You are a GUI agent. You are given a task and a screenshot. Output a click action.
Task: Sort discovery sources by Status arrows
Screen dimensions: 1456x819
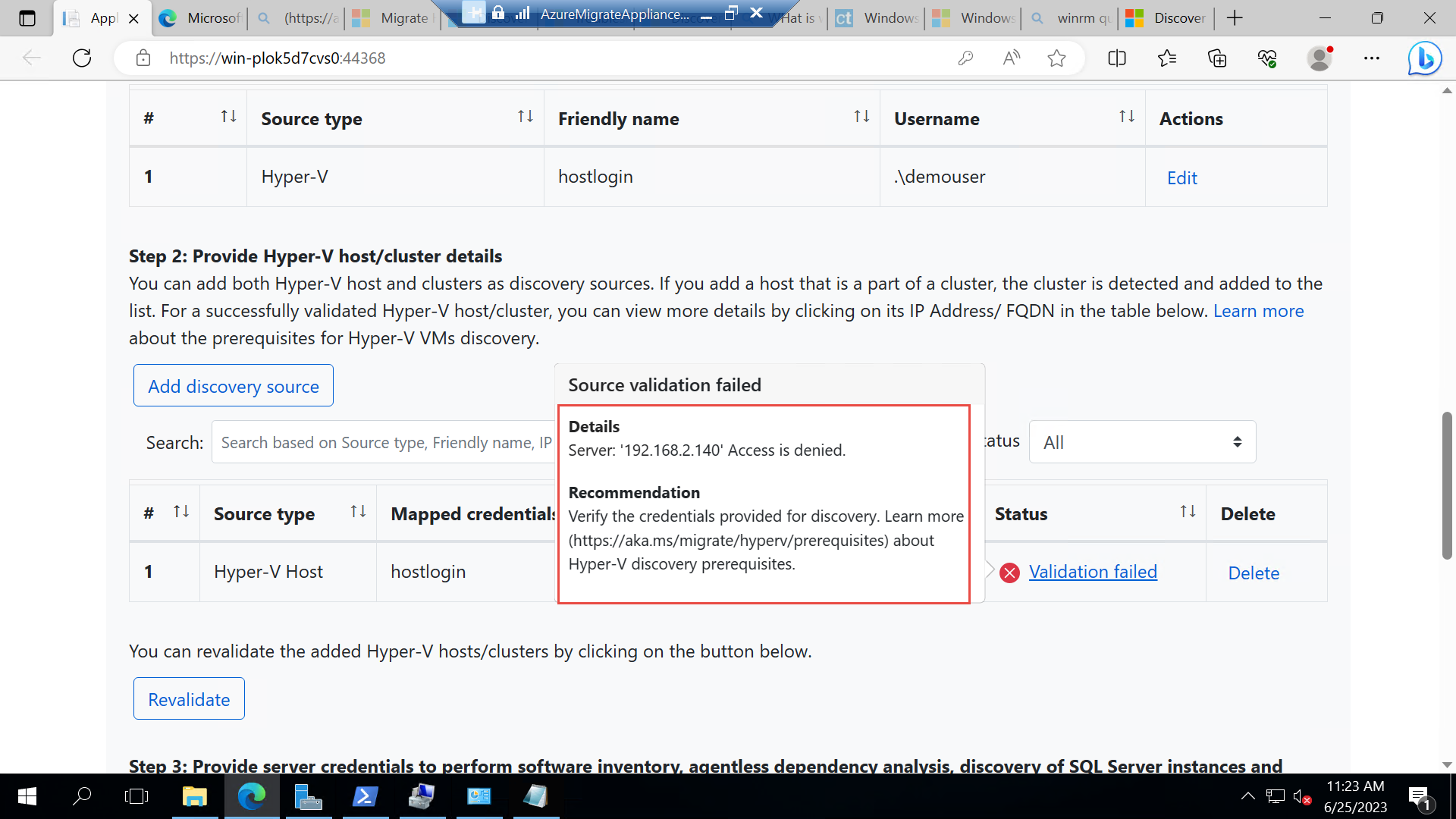pyautogui.click(x=1188, y=512)
